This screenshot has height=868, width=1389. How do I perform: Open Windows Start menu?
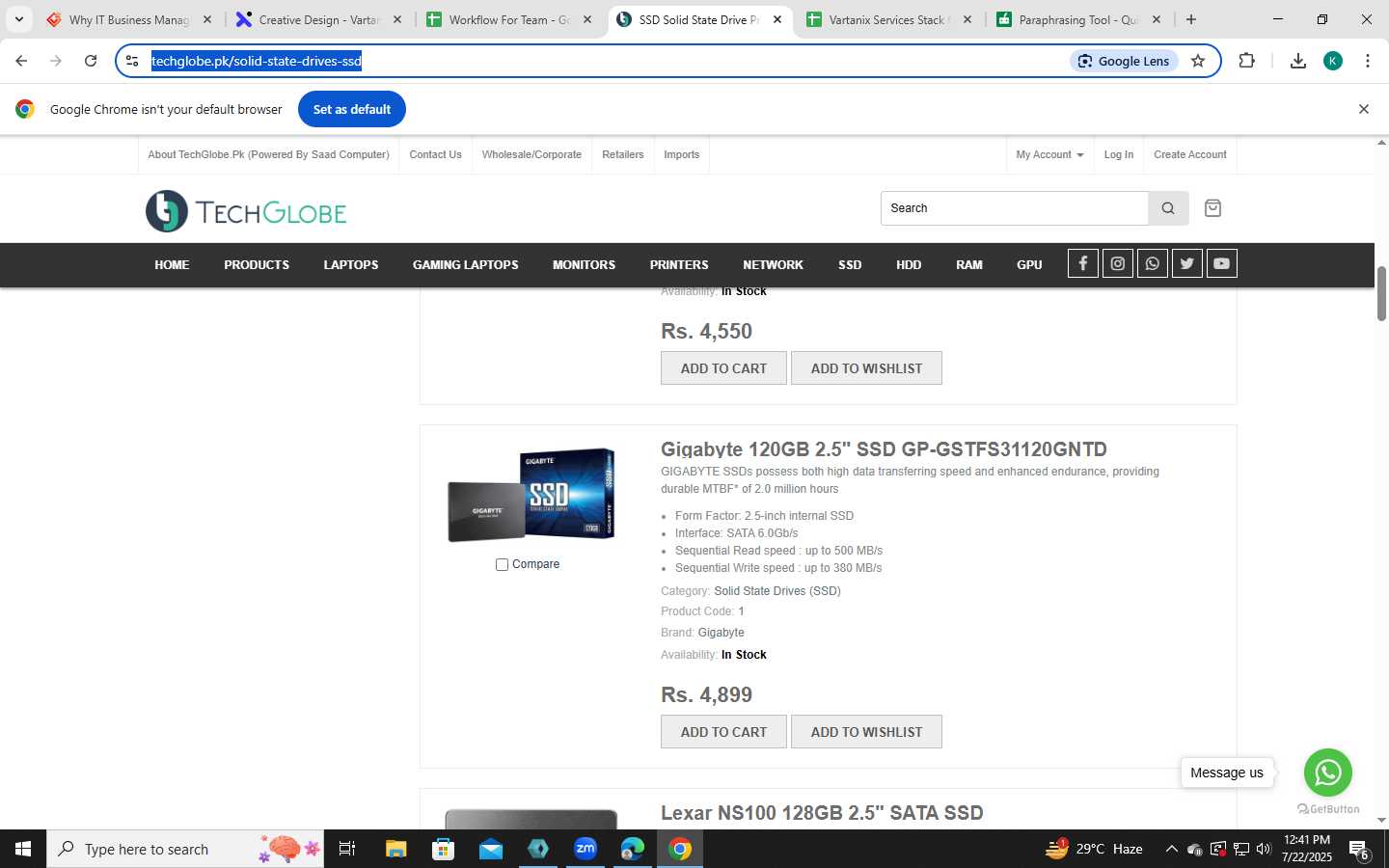(23, 849)
